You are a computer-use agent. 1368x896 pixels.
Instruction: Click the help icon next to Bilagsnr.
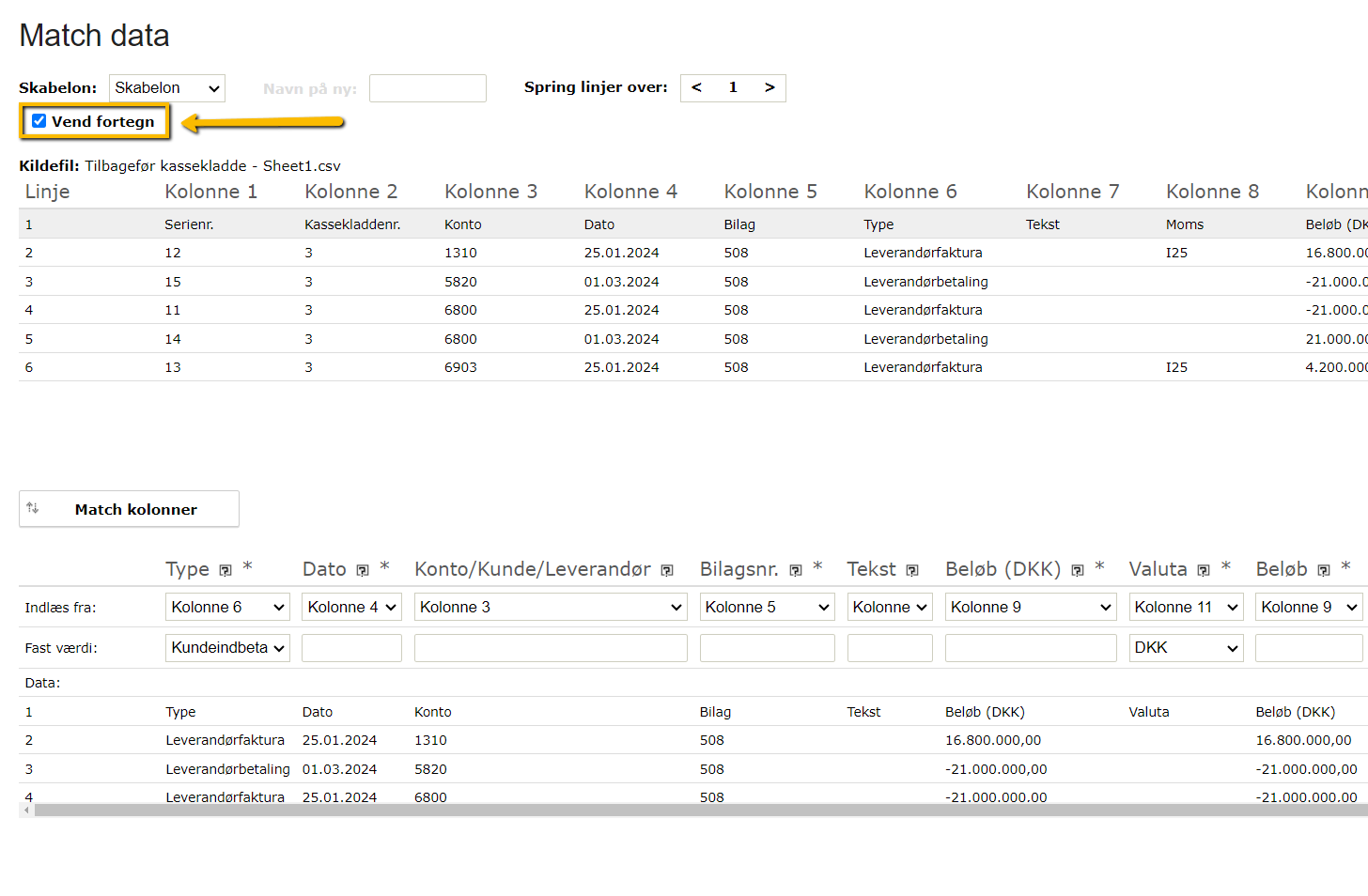point(796,570)
